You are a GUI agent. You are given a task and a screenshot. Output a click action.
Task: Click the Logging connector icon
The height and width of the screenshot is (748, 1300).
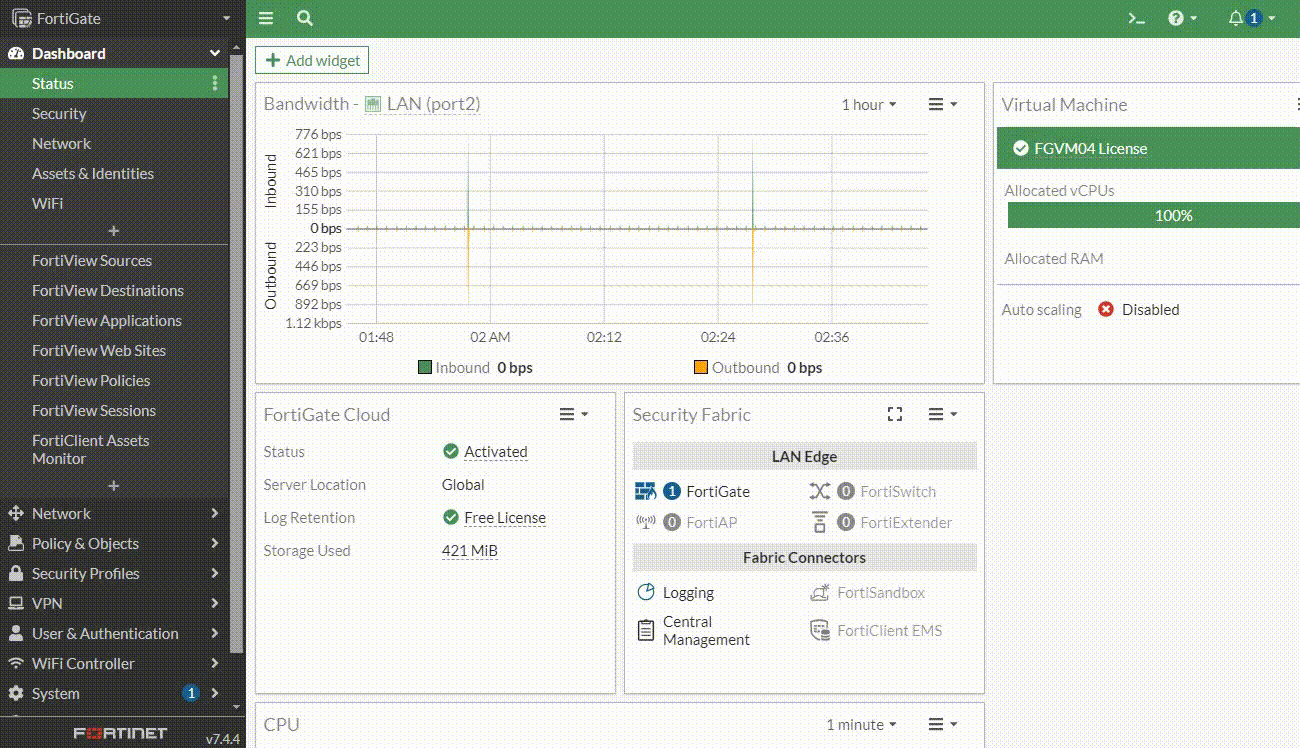(646, 592)
